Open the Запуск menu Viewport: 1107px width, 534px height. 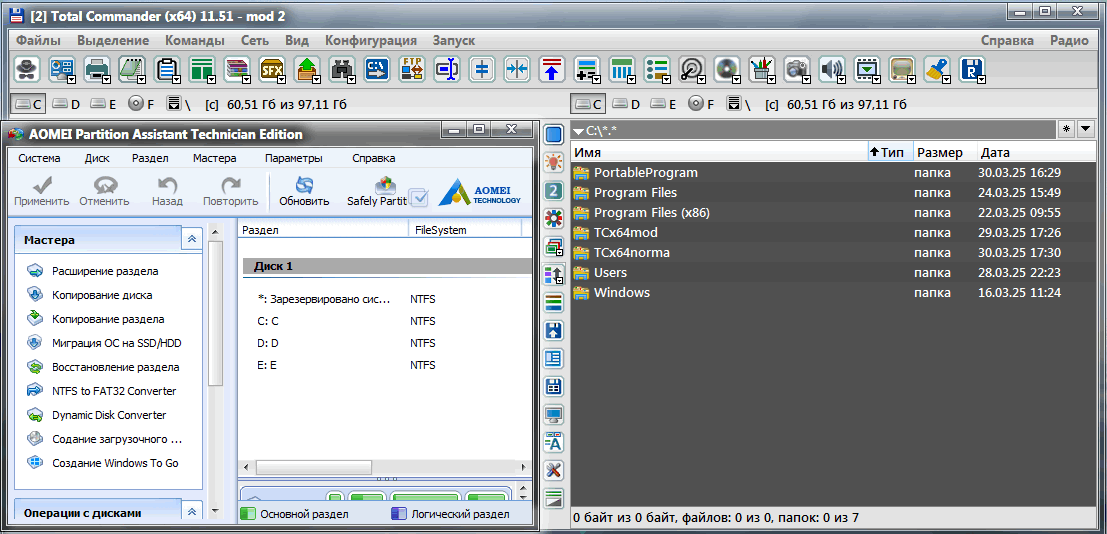click(x=454, y=40)
